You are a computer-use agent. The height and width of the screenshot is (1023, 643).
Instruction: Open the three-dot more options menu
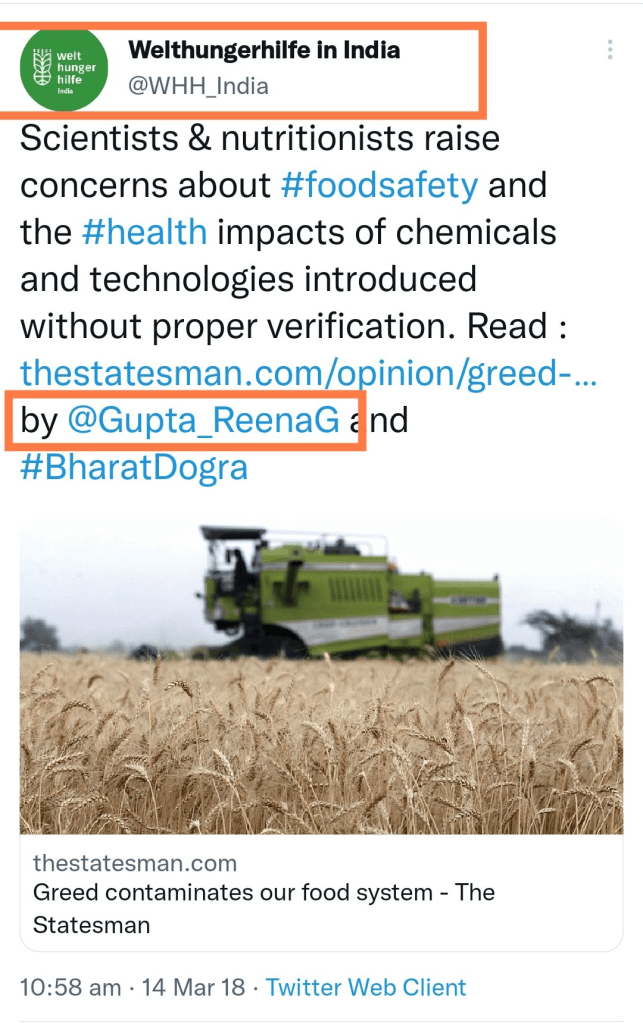610,49
